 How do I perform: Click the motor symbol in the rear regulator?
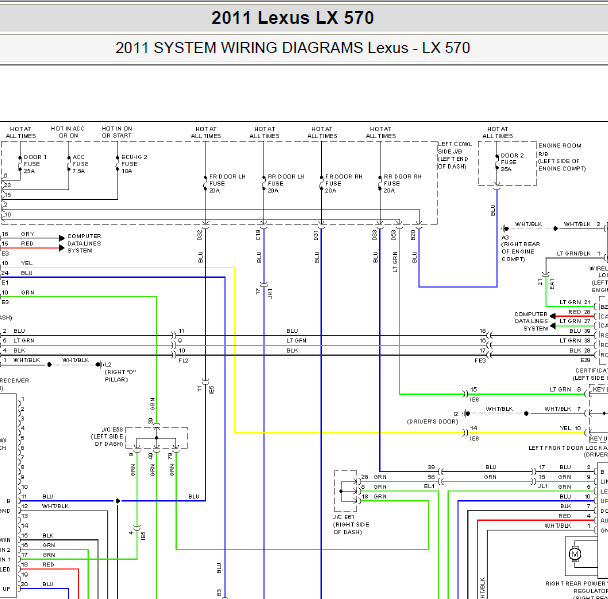tap(575, 554)
